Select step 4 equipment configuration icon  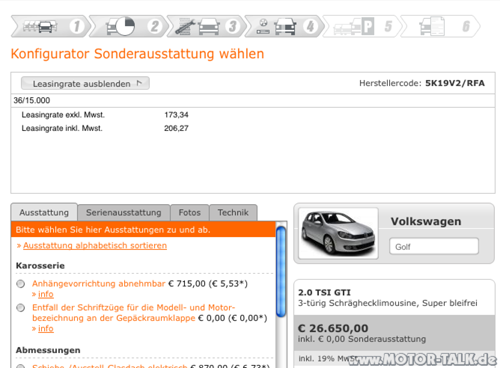point(284,26)
